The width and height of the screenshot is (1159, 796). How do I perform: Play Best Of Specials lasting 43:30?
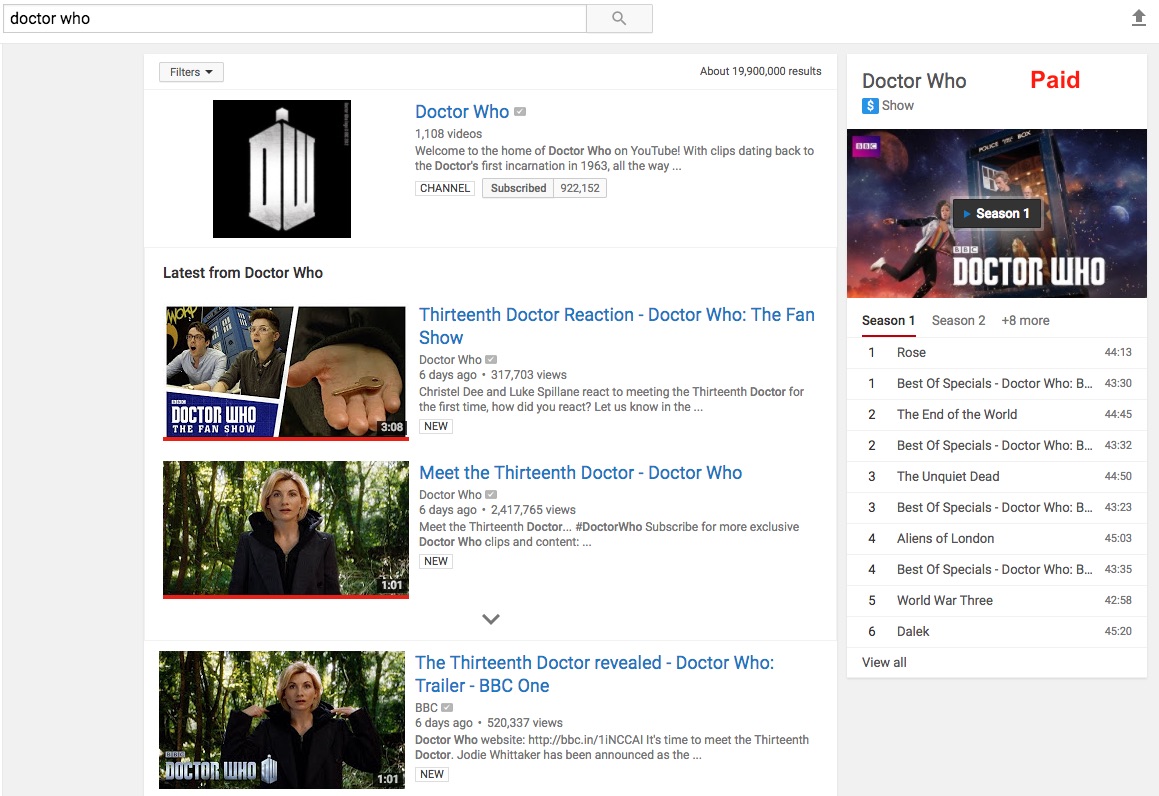(x=997, y=384)
